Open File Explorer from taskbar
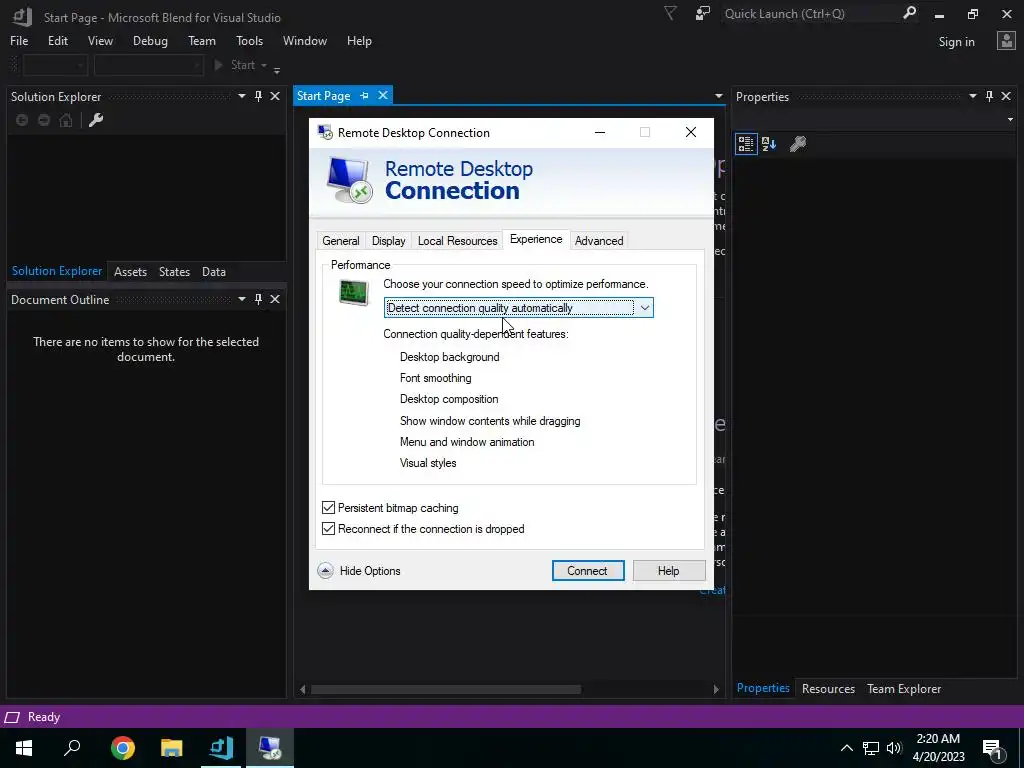The image size is (1024, 768). [172, 748]
